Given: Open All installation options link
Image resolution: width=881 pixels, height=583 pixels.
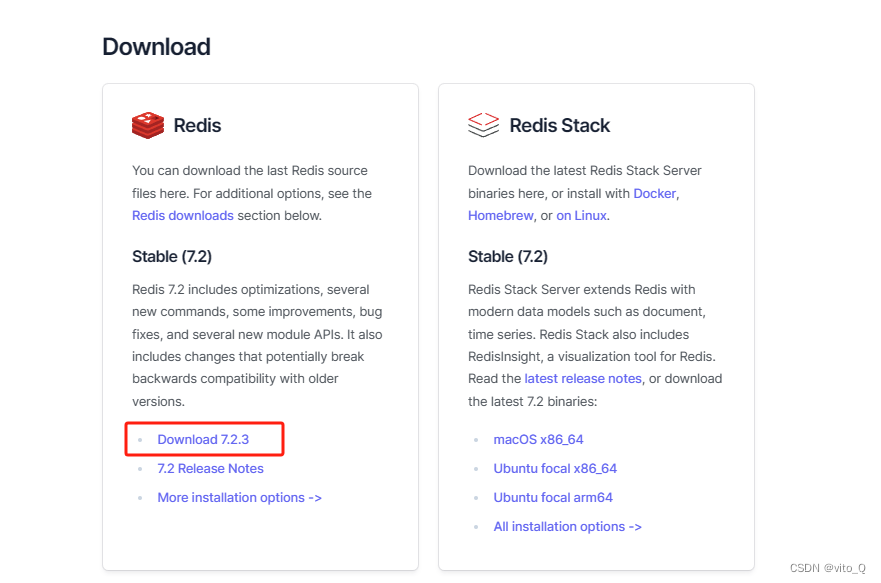Looking at the screenshot, I should click(567, 526).
